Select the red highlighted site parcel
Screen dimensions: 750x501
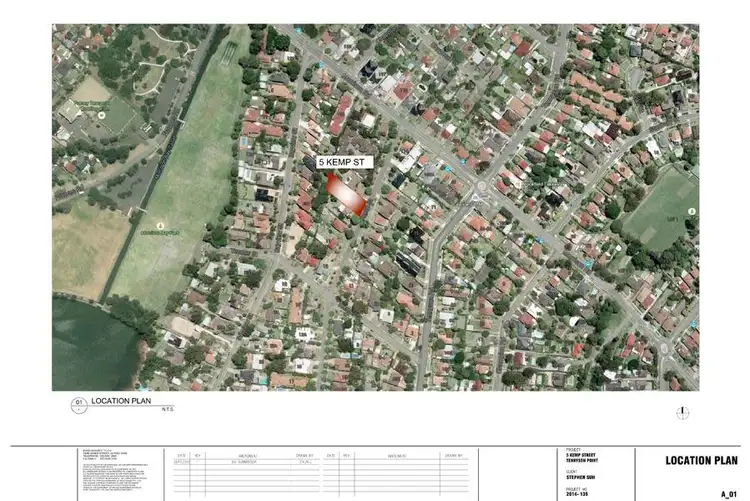344,194
